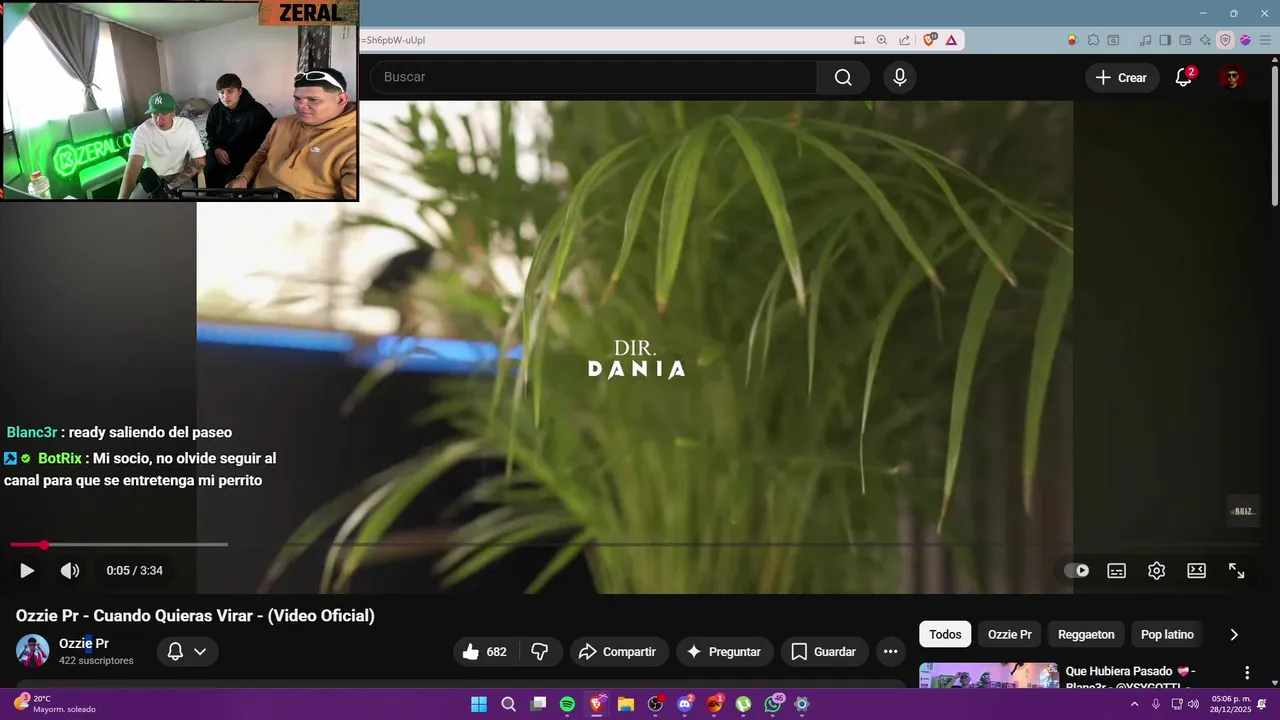Toggle the browser sidebar panel icon
Image resolution: width=1280 pixels, height=720 pixels.
tap(1166, 40)
